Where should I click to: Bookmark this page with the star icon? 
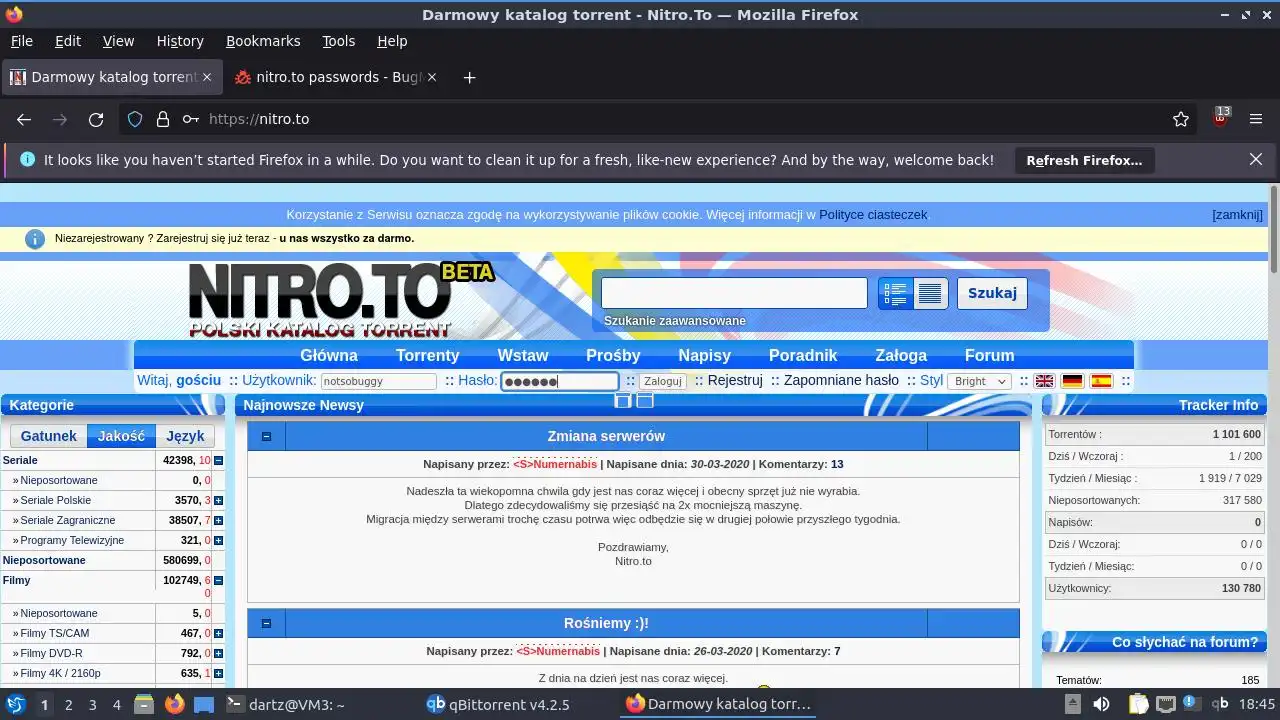[x=1181, y=119]
